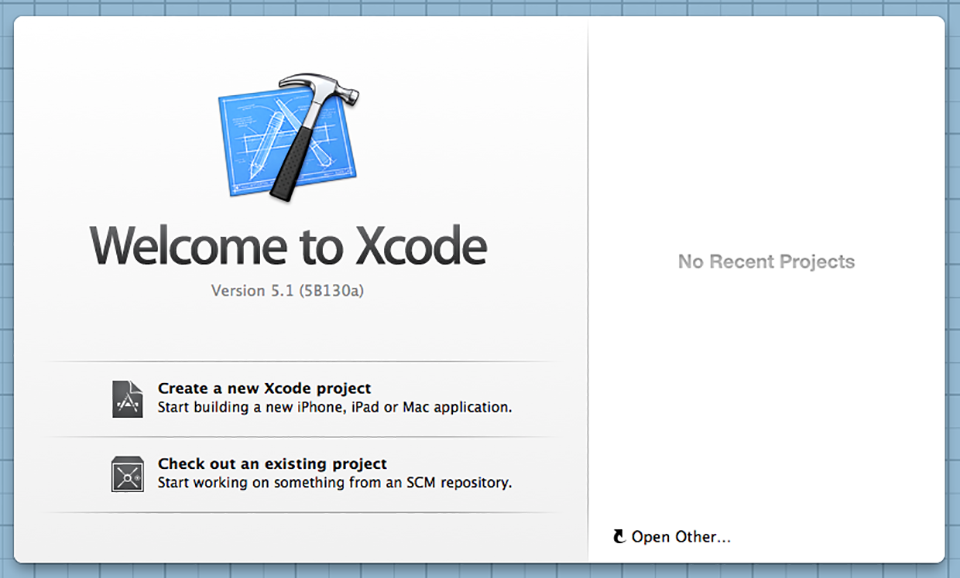Click the separator line between the two project options
This screenshot has height=578, width=960.
click(x=300, y=437)
